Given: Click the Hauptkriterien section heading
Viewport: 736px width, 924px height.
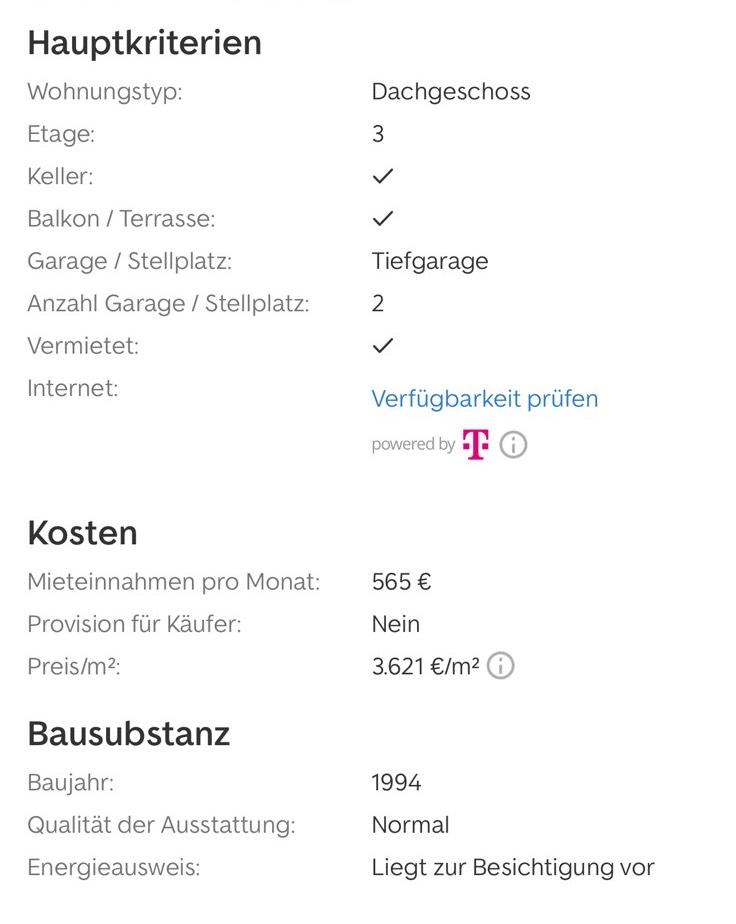Looking at the screenshot, I should click(144, 43).
